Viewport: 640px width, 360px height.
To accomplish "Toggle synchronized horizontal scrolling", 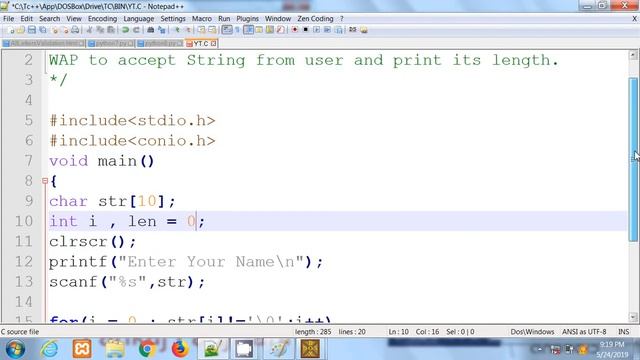I will pyautogui.click(x=212, y=30).
